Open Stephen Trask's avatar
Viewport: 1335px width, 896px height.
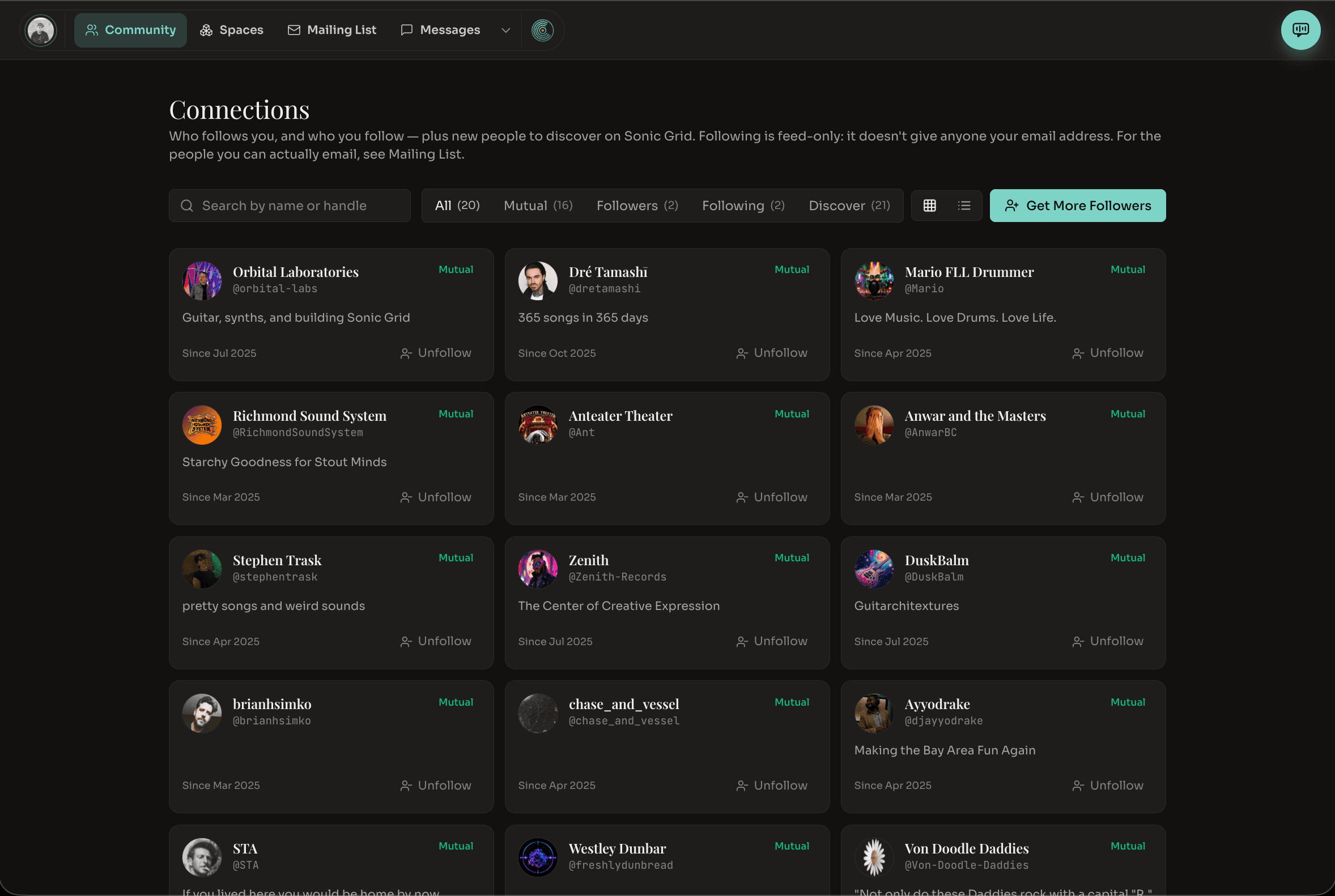click(x=202, y=569)
